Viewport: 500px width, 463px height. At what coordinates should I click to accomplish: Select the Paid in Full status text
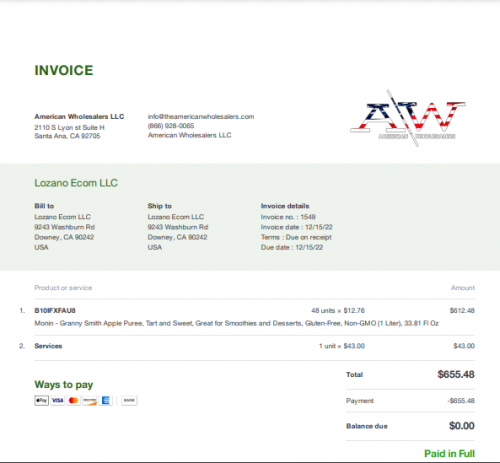tap(449, 454)
